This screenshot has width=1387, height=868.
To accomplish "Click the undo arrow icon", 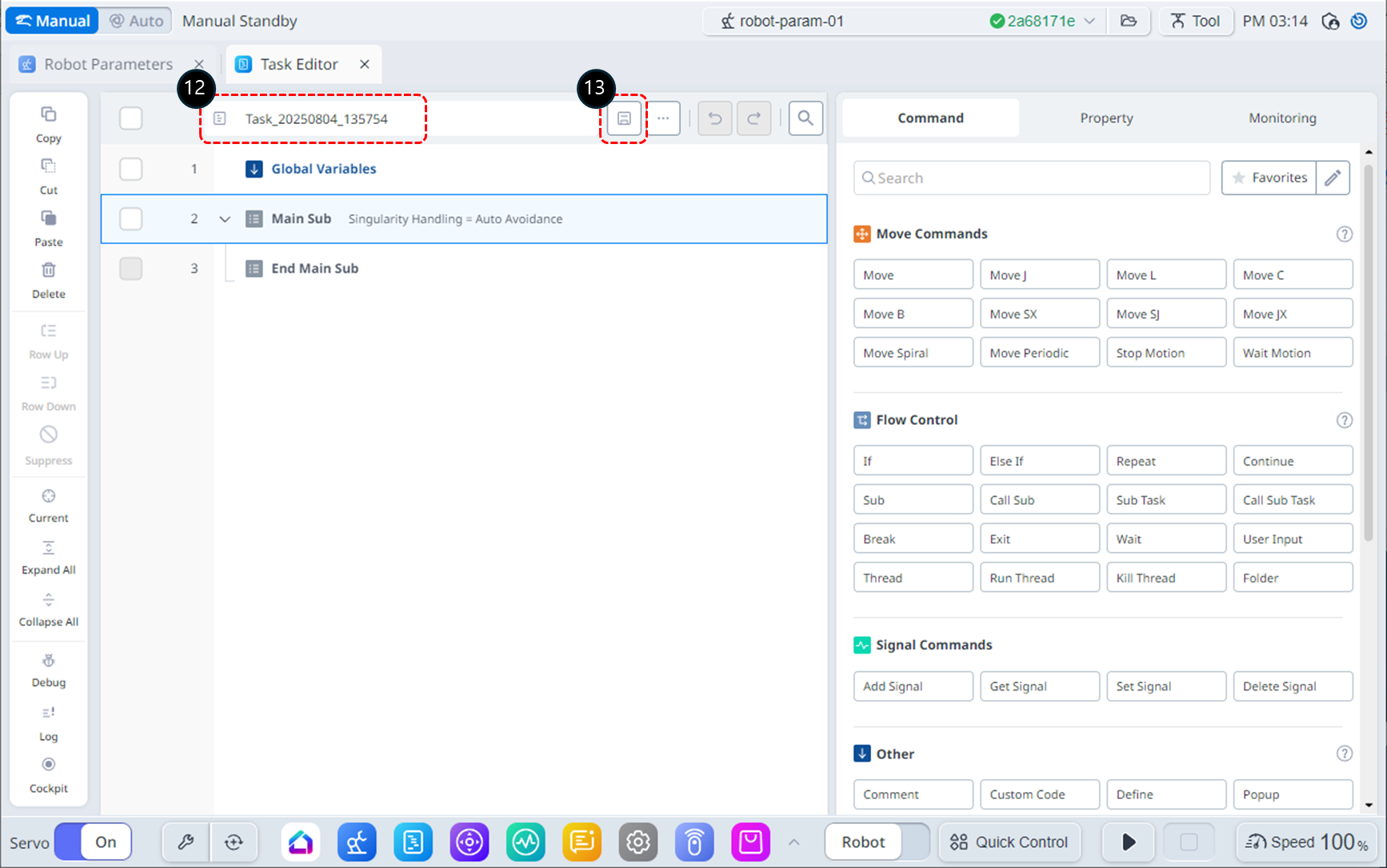I will [715, 118].
